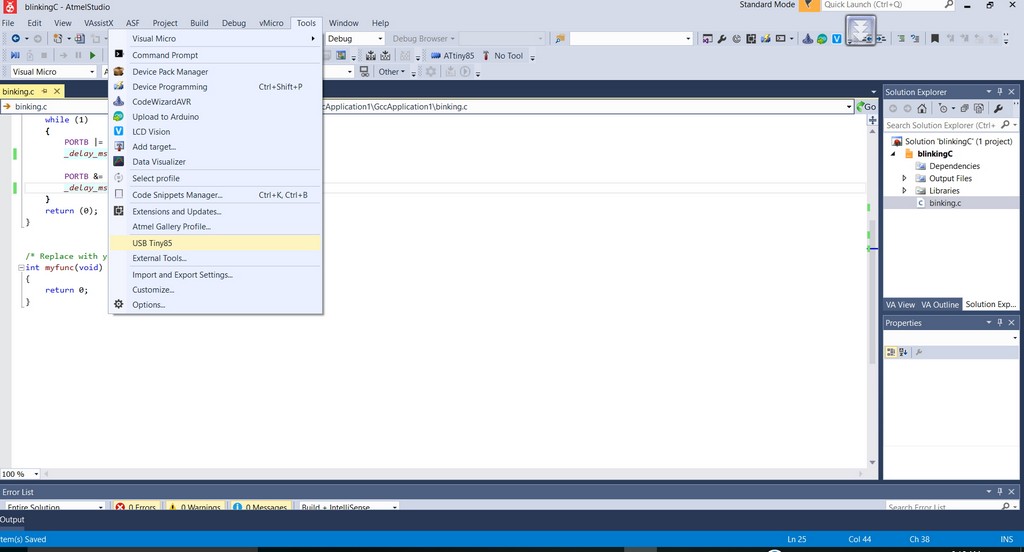Click Pending Changes Filter clock icon
This screenshot has height=552, width=1024.
[944, 108]
